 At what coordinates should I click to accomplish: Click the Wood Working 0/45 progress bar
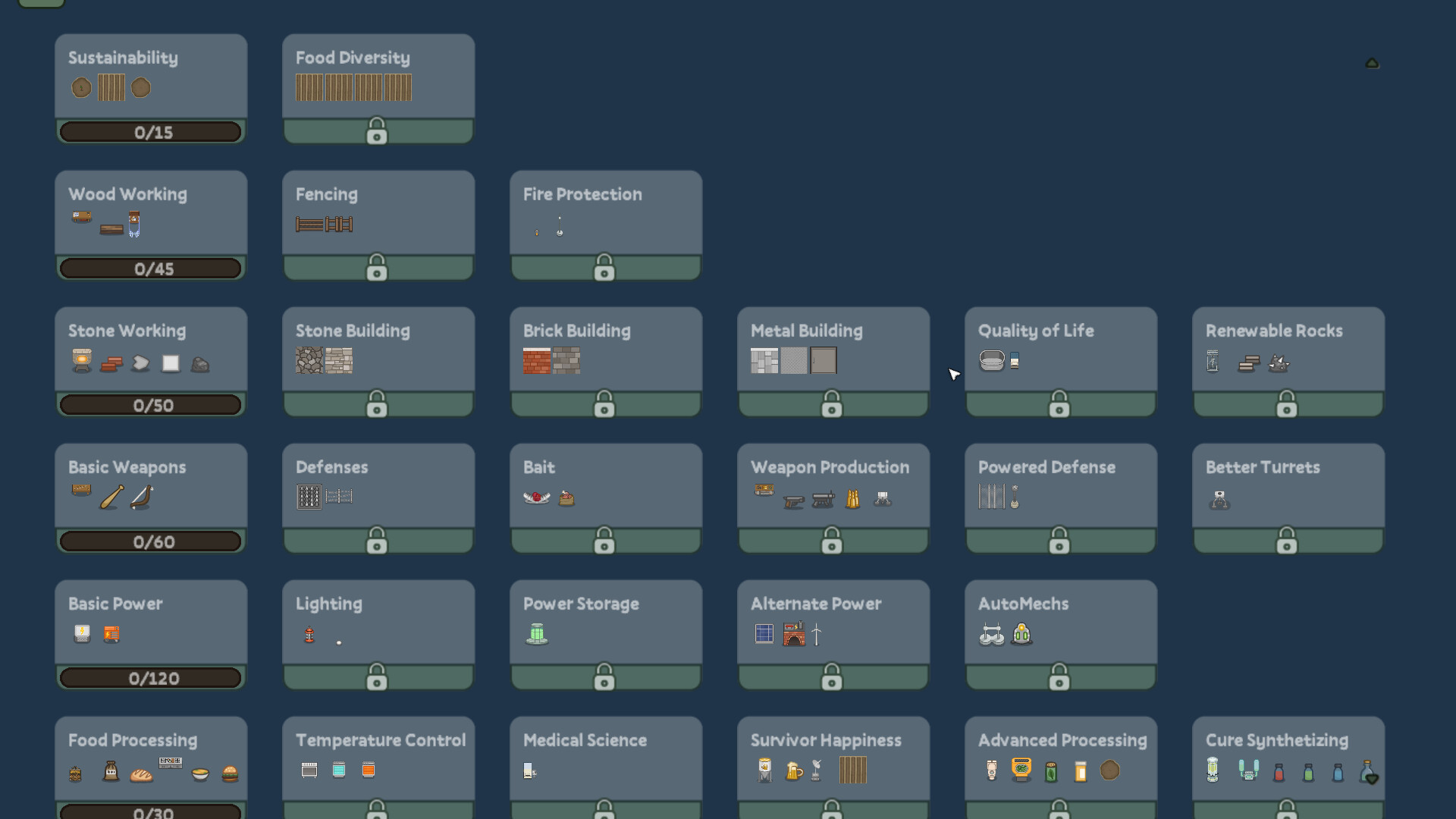tap(151, 268)
